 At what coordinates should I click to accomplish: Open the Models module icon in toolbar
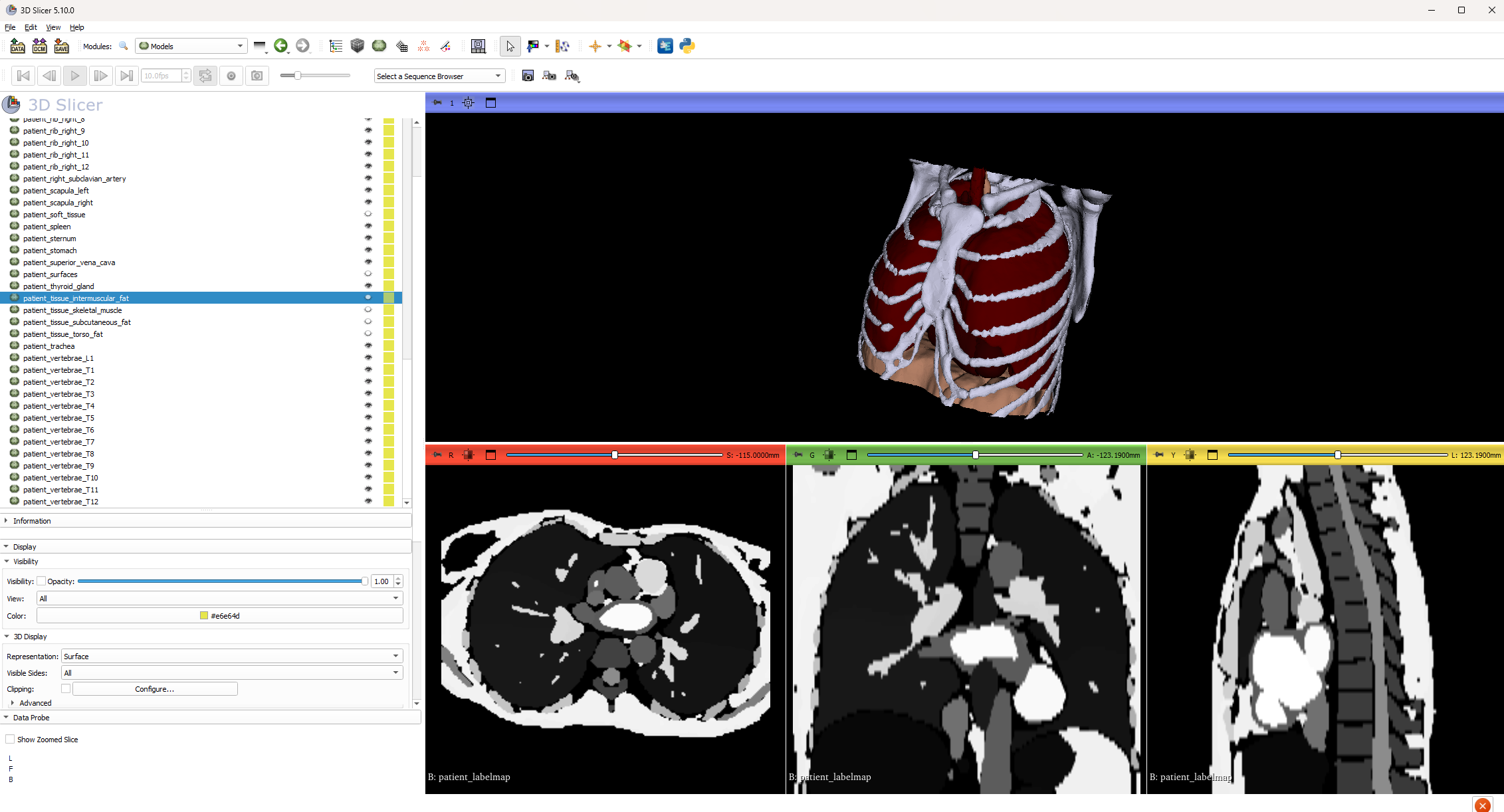coord(379,46)
